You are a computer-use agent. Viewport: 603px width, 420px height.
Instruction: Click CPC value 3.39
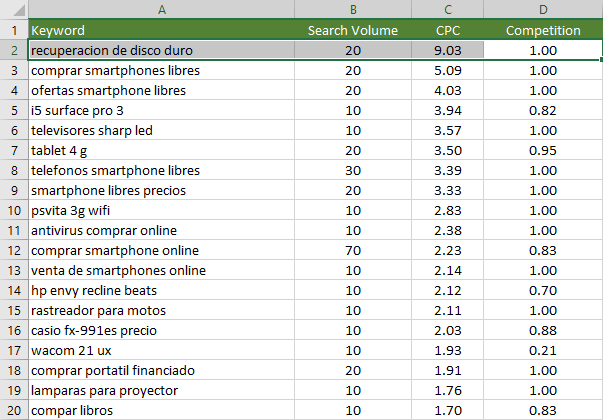coord(448,170)
